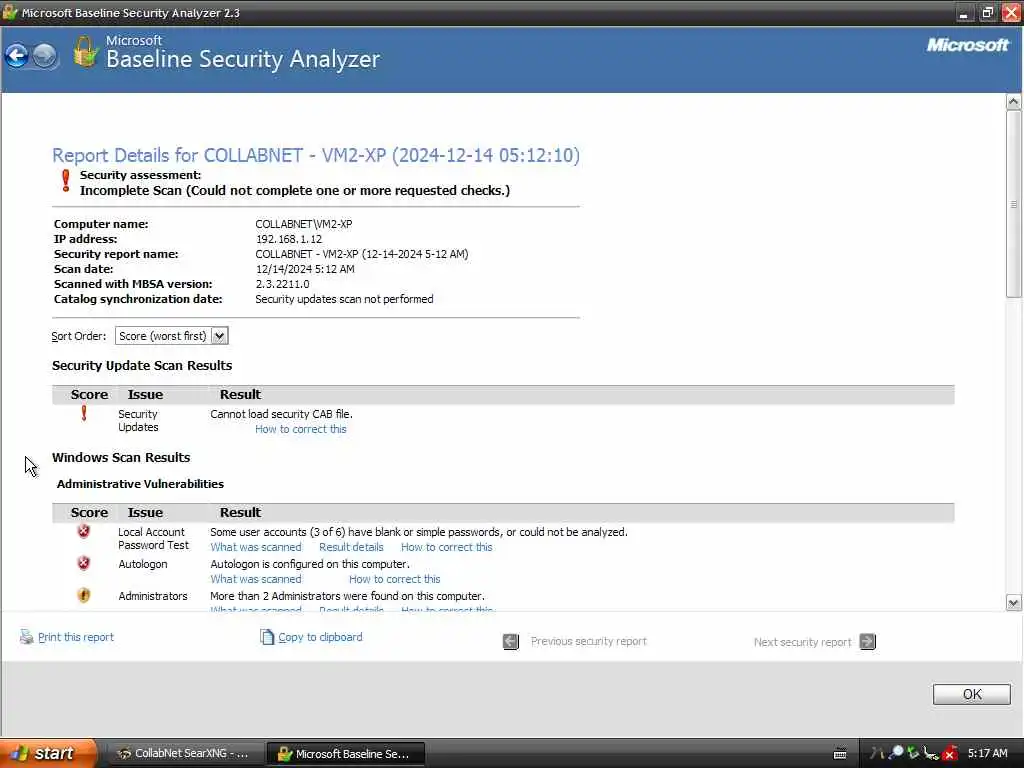
Task: Open What was scanned for Local Account Password Test
Action: 255,547
